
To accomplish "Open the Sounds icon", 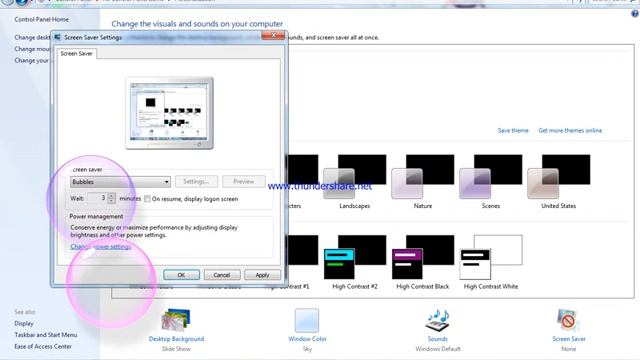I will pos(438,320).
